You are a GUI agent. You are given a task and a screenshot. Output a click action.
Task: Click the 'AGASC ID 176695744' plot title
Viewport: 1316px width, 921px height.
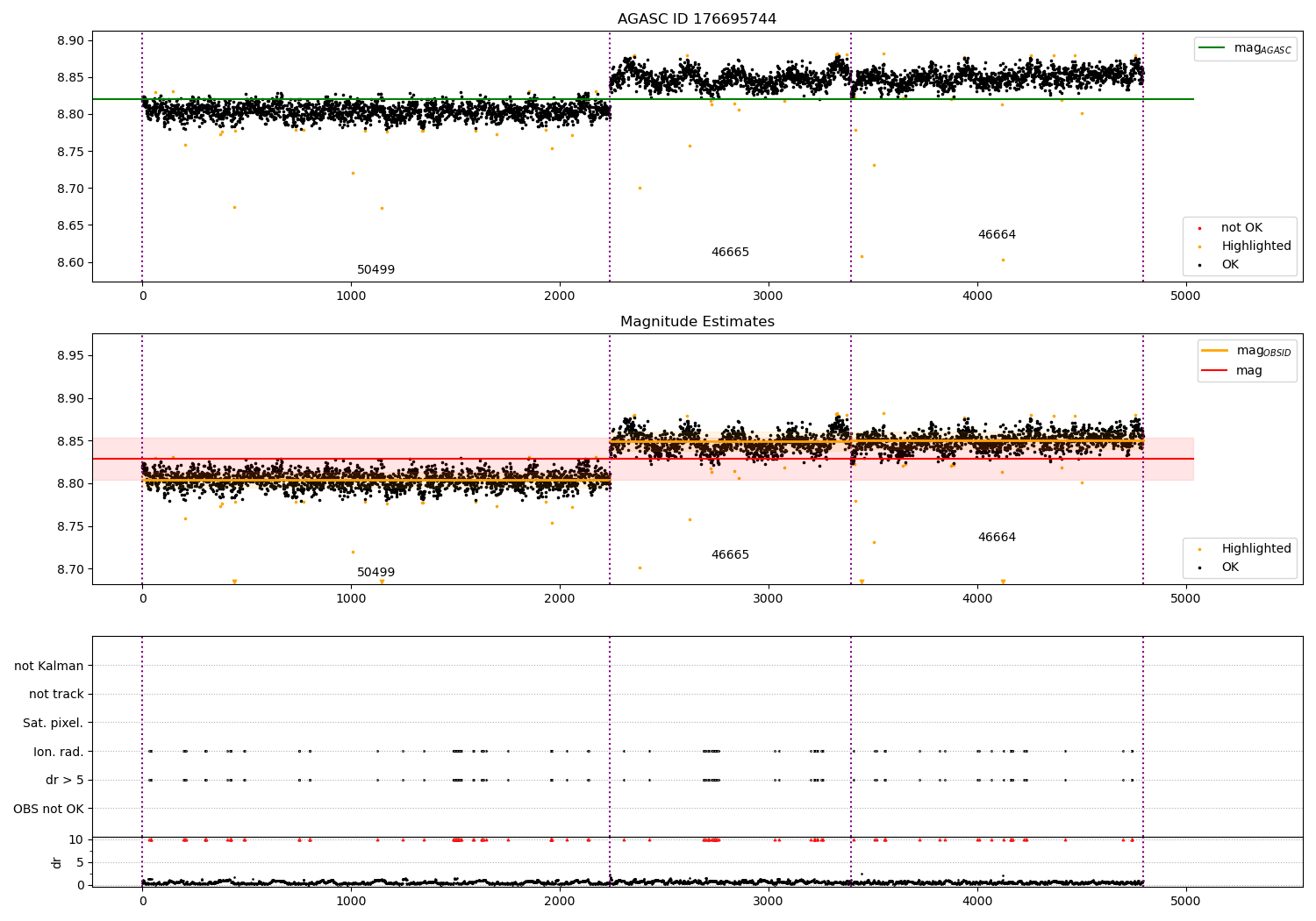(x=697, y=19)
